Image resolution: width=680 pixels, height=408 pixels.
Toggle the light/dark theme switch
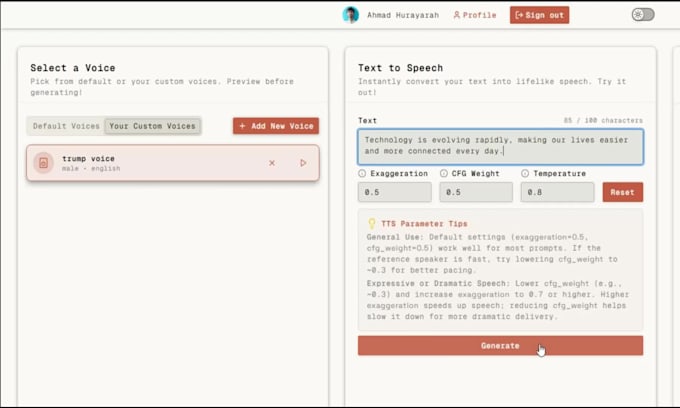[x=643, y=14]
